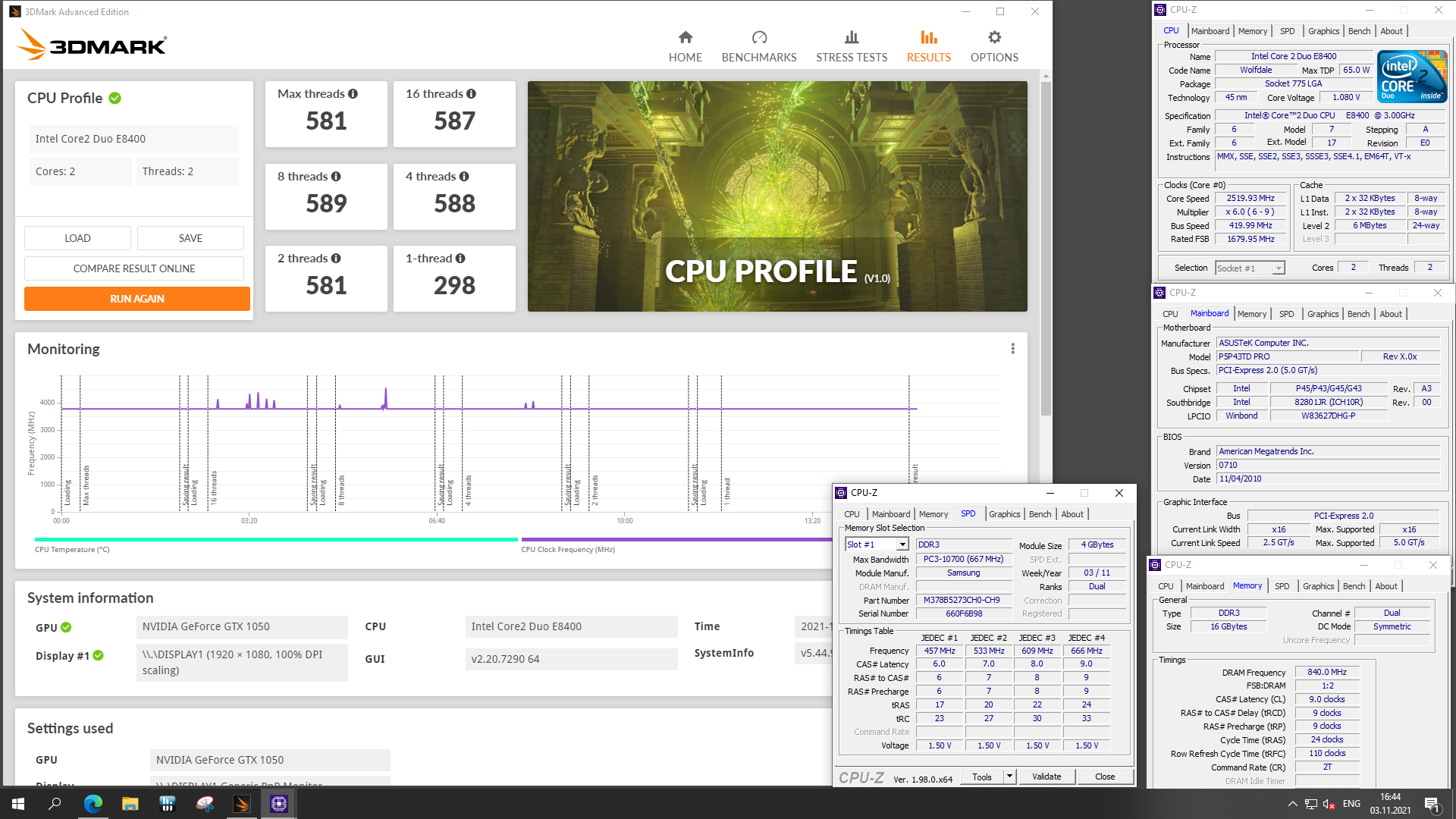Click the 1-thread info icon
The width and height of the screenshot is (1456, 819).
[460, 259]
